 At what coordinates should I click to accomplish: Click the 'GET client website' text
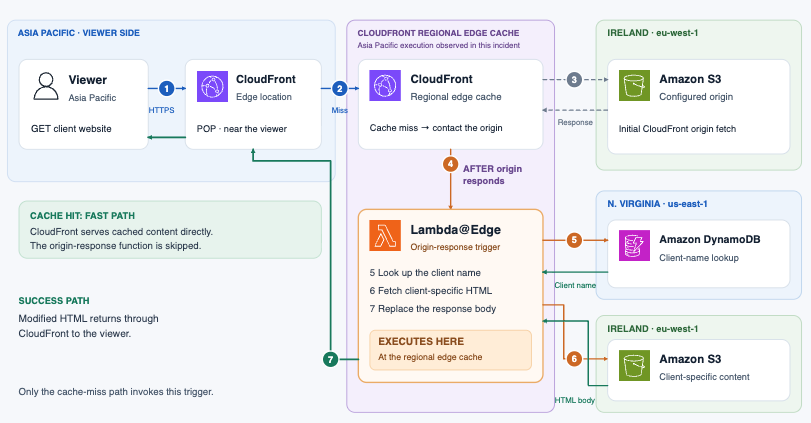[x=71, y=129]
